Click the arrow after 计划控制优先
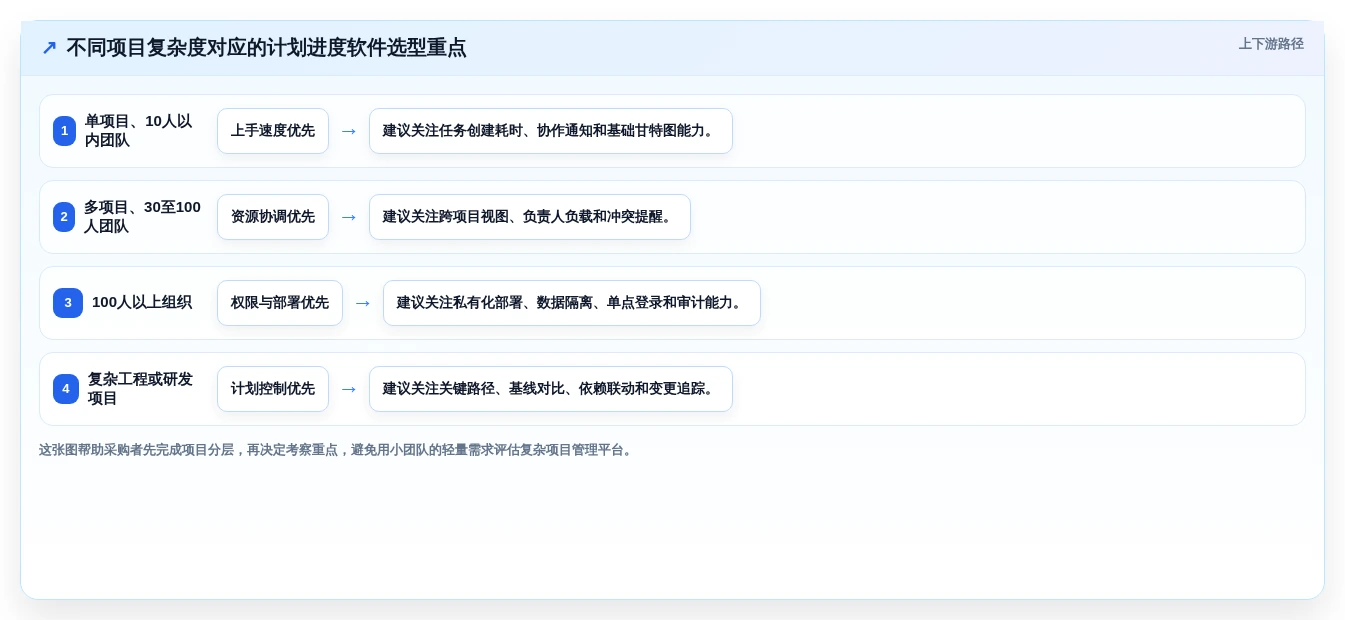The image size is (1345, 620). tap(349, 389)
